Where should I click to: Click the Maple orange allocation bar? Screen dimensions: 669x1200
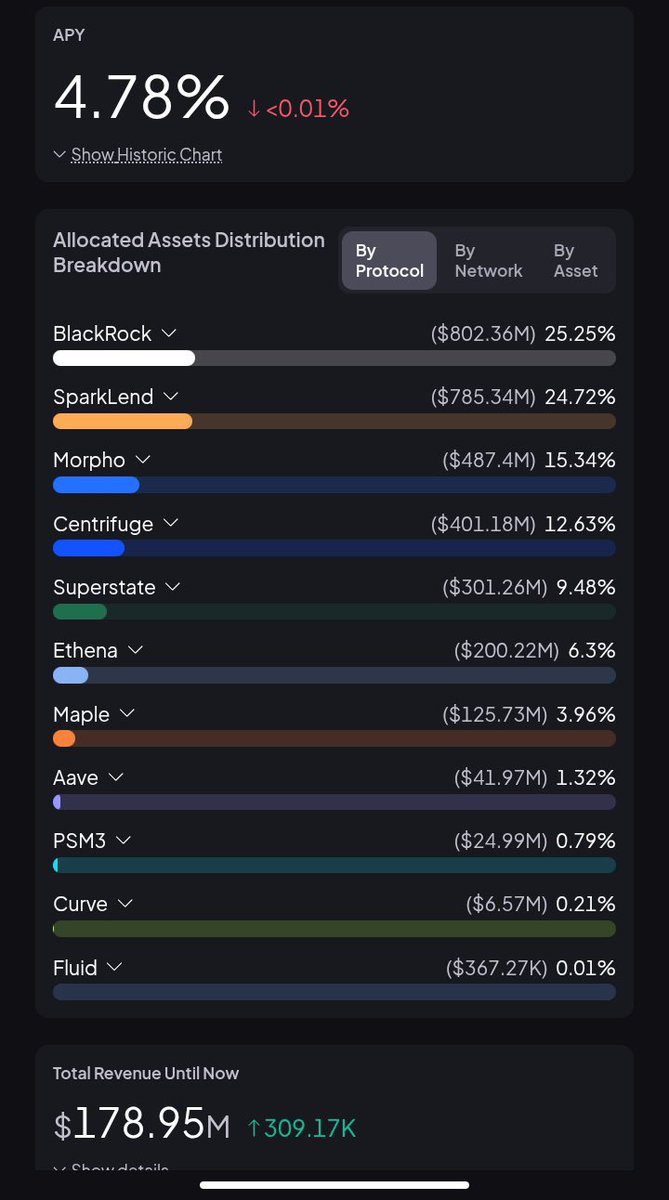click(x=64, y=738)
